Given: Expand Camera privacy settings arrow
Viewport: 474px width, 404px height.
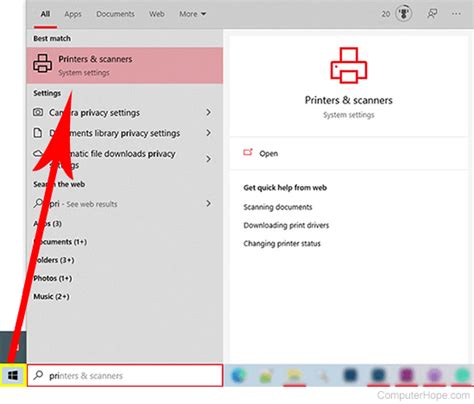Looking at the screenshot, I should (208, 112).
